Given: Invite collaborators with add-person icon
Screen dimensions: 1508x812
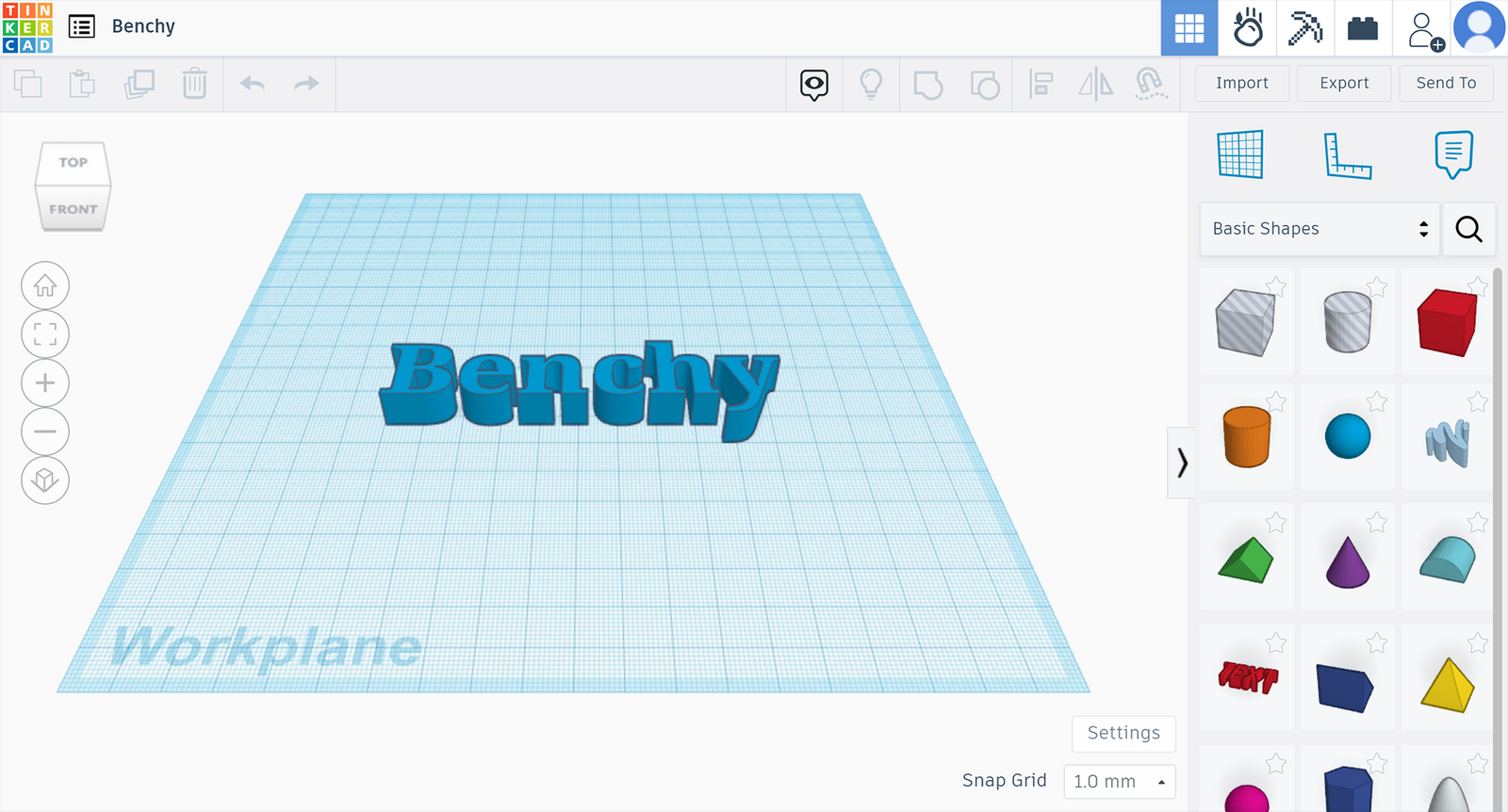Looking at the screenshot, I should [x=1425, y=30].
